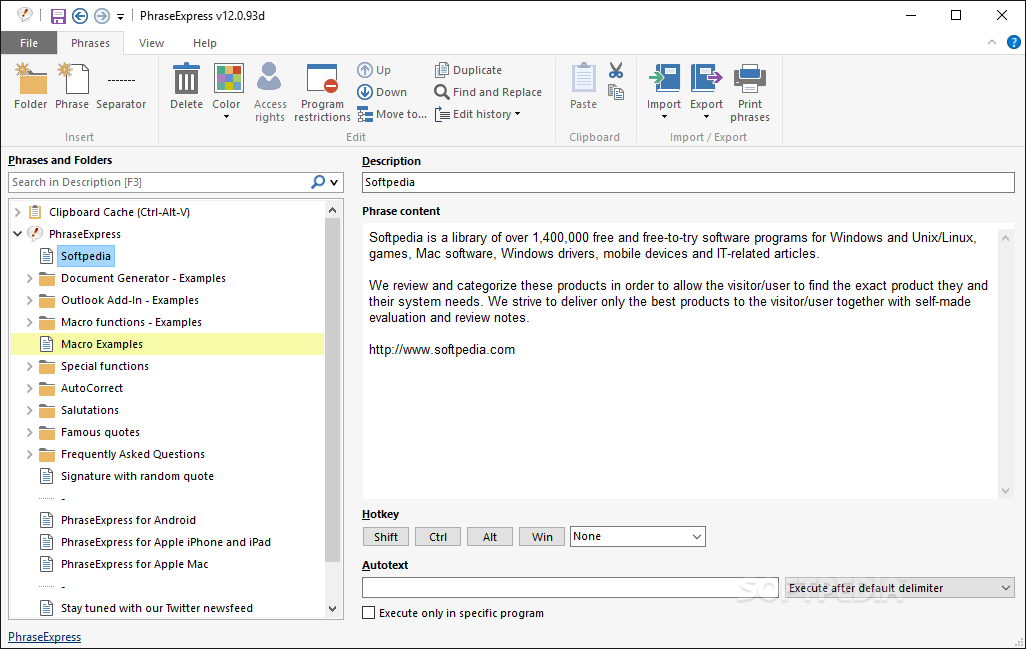Open the Execute after default delimiter dropdown
Viewport: 1026px width, 649px height.
click(x=900, y=588)
